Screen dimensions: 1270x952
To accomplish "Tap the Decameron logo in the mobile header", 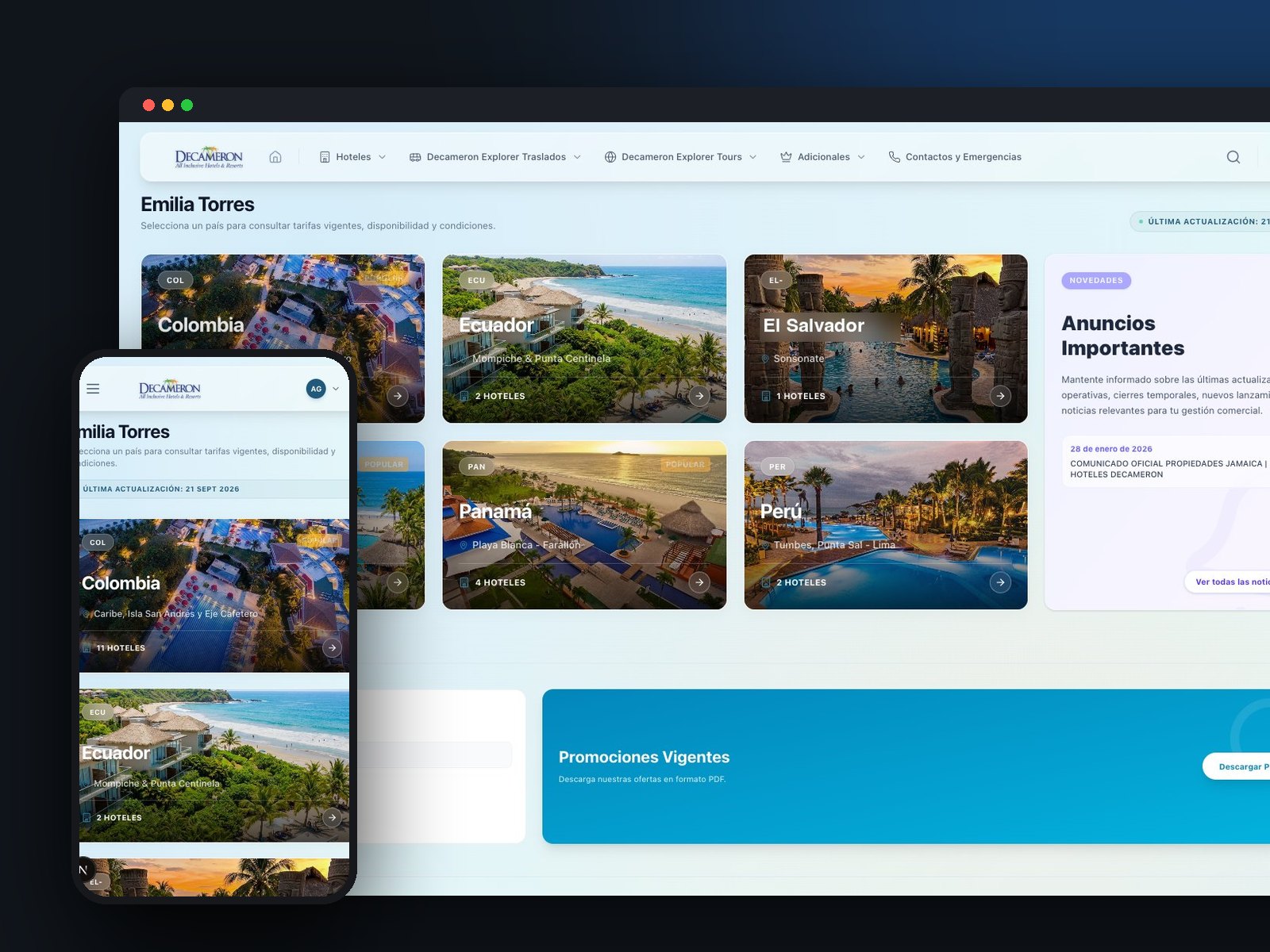I will [170, 389].
